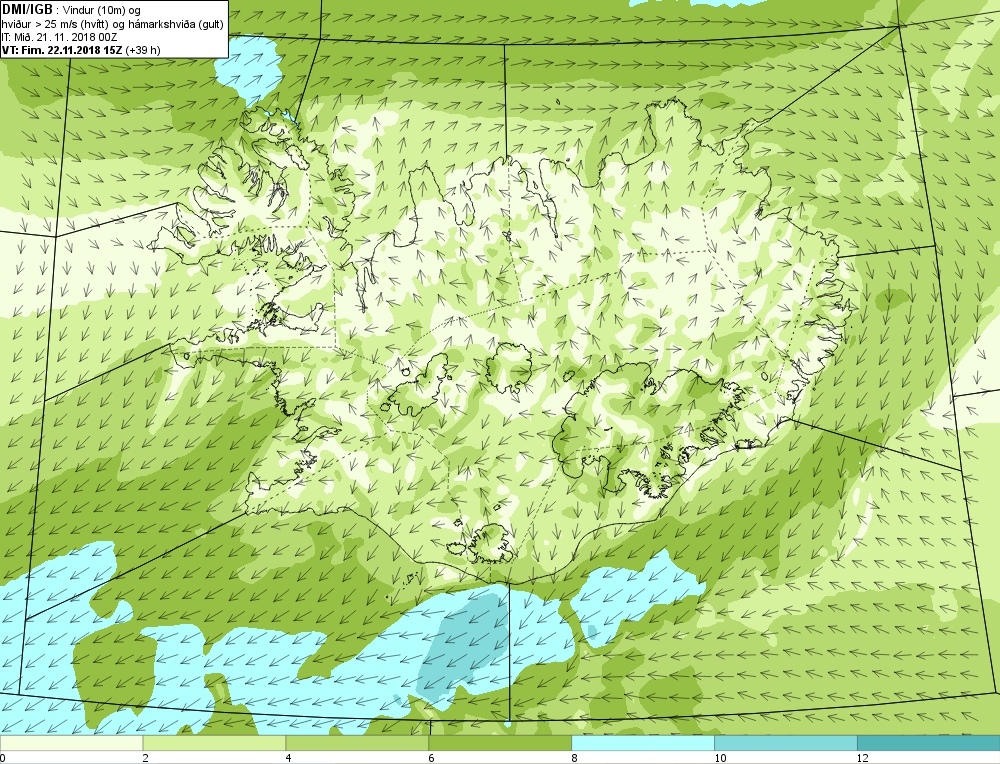The image size is (1000, 764).
Task: Click the 'DMI/IGB' title text
Action: click(x=27, y=10)
